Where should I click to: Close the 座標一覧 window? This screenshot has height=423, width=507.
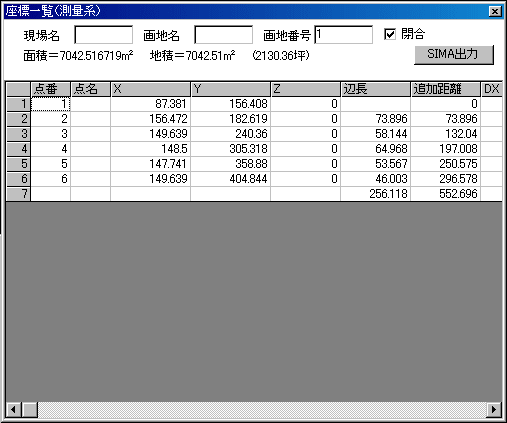(x=495, y=11)
